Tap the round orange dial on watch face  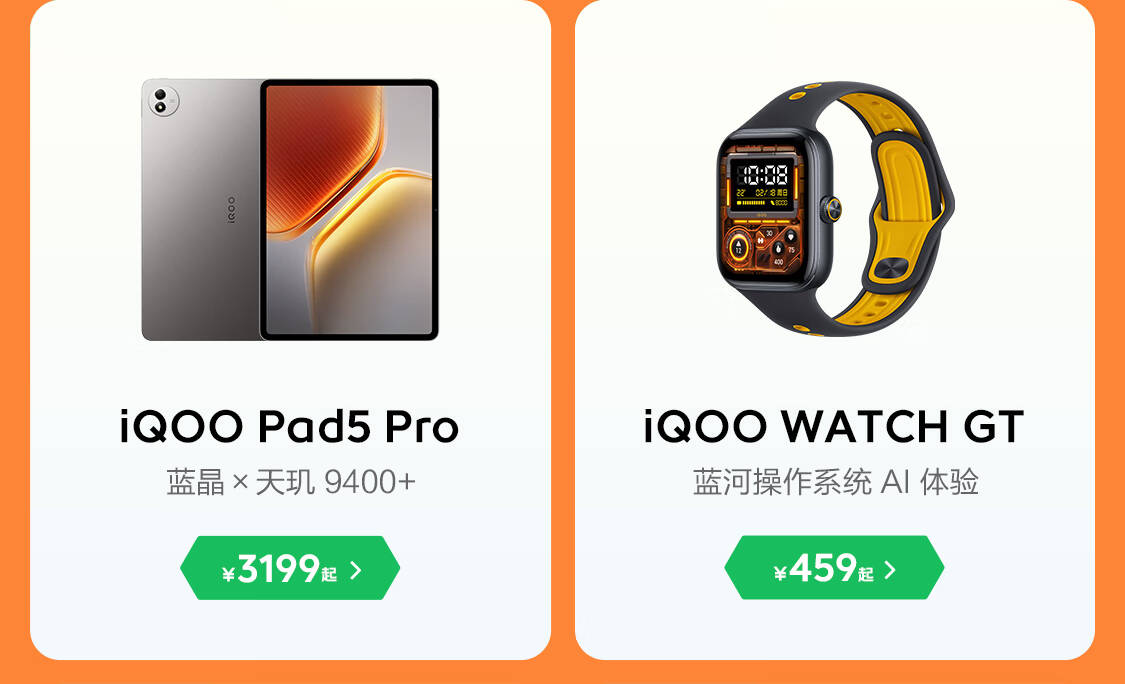click(x=738, y=249)
